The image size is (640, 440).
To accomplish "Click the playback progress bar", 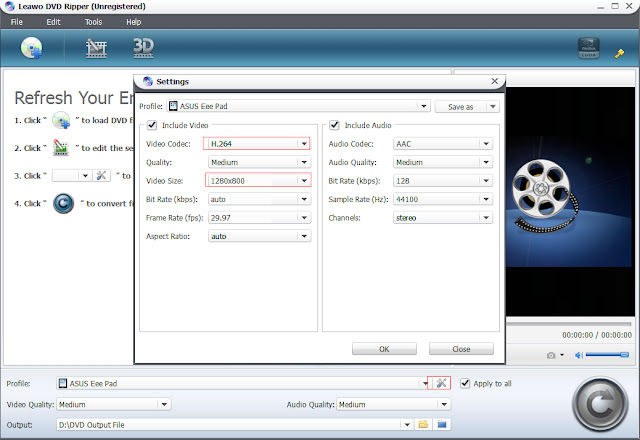I will (x=570, y=323).
